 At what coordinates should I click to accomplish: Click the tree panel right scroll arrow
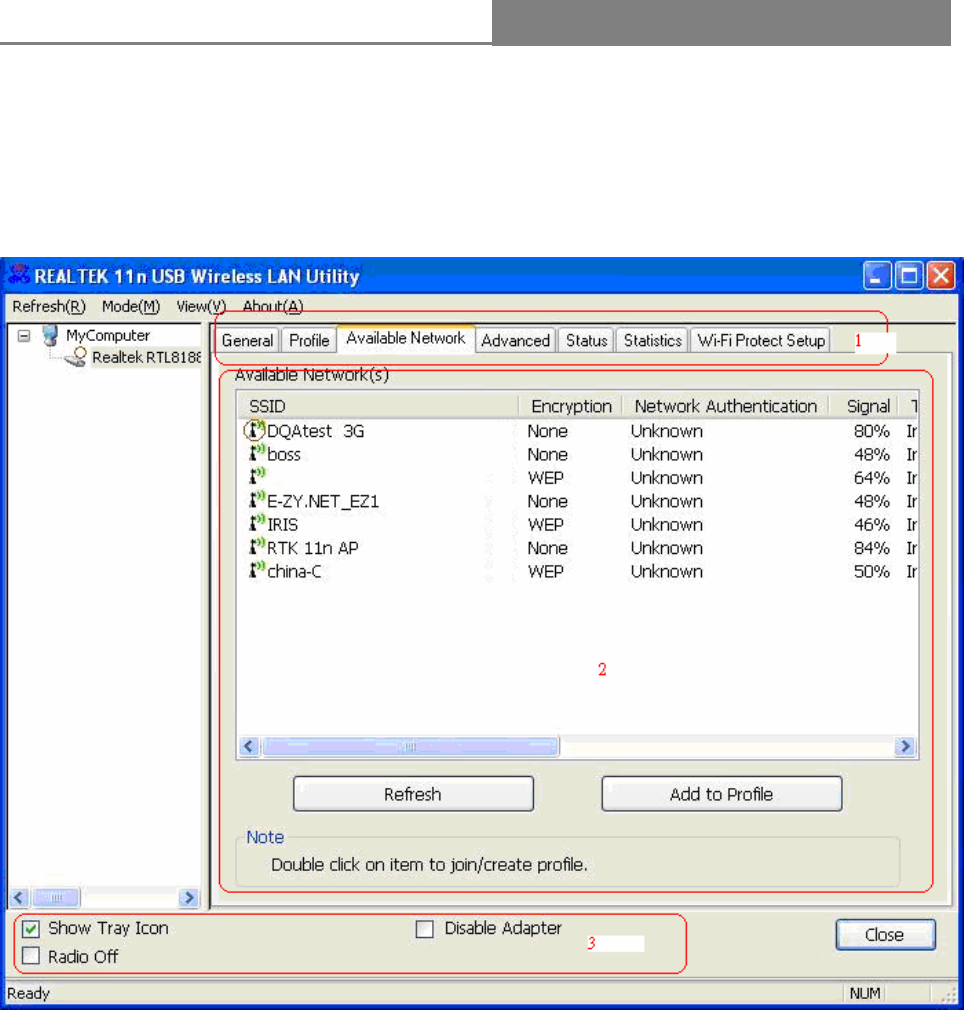[189, 897]
